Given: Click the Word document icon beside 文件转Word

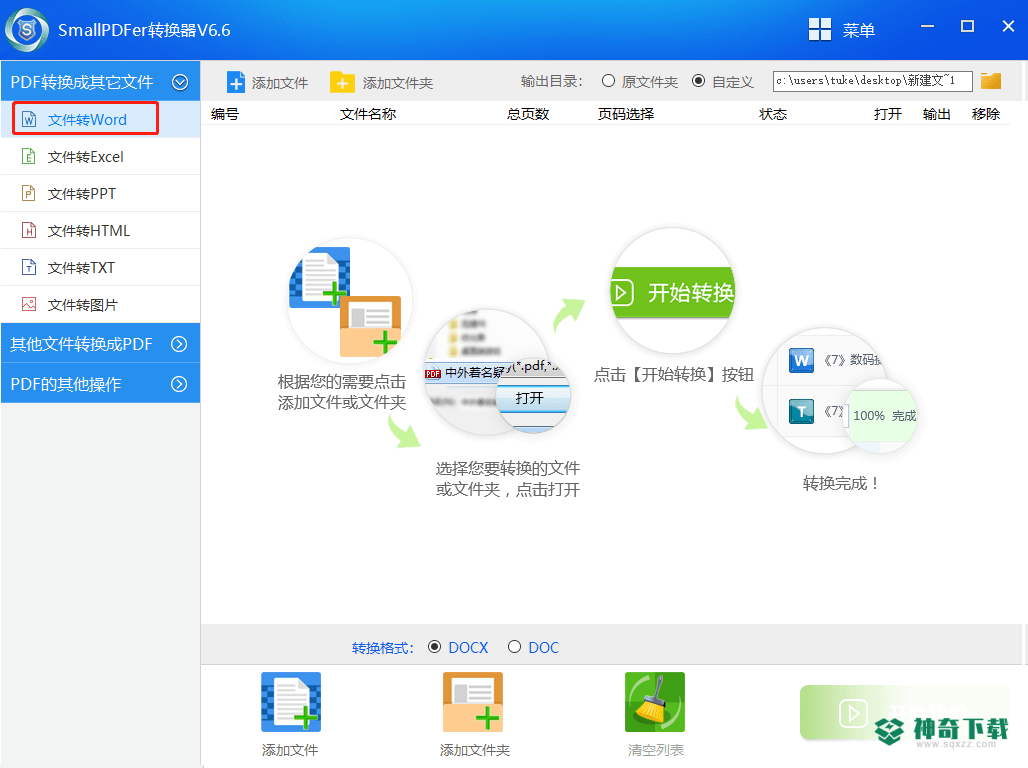Looking at the screenshot, I should [x=29, y=119].
